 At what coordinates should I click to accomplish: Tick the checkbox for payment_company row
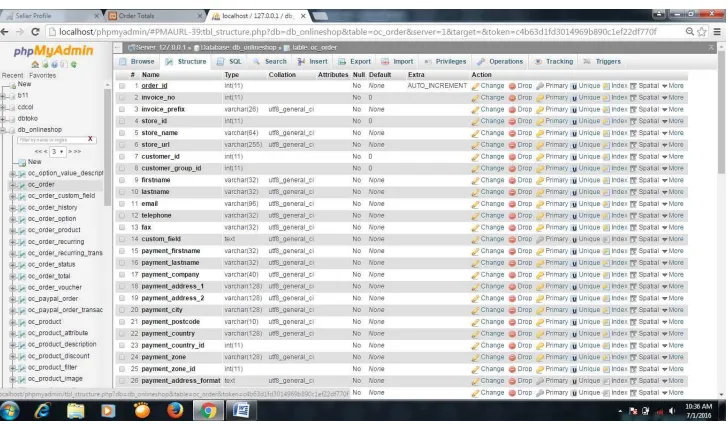pos(122,275)
